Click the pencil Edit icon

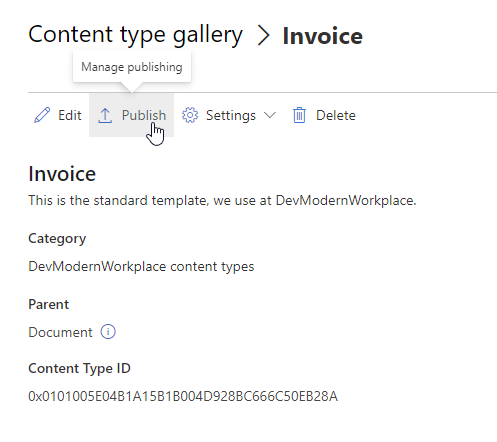pyautogui.click(x=42, y=115)
